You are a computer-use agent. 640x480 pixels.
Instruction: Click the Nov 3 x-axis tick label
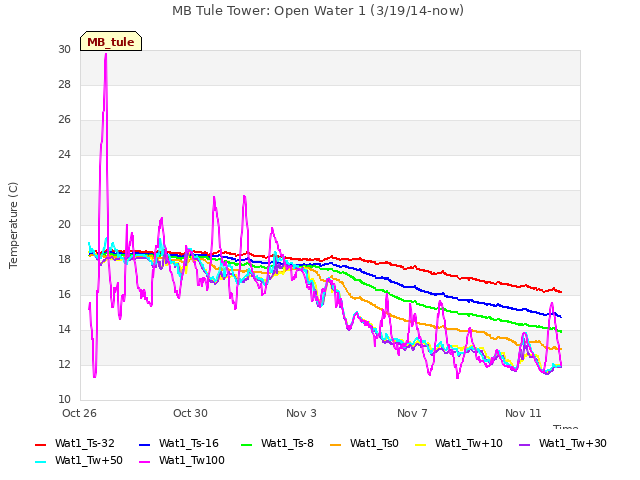click(x=301, y=413)
